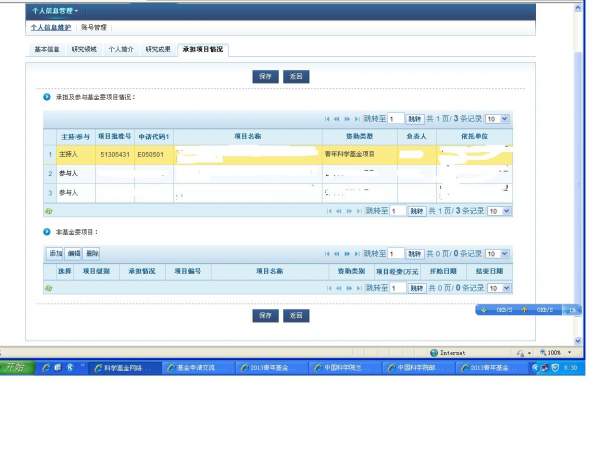Open the 个人信息管理 top menu
This screenshot has width=600, height=450.
click(54, 11)
